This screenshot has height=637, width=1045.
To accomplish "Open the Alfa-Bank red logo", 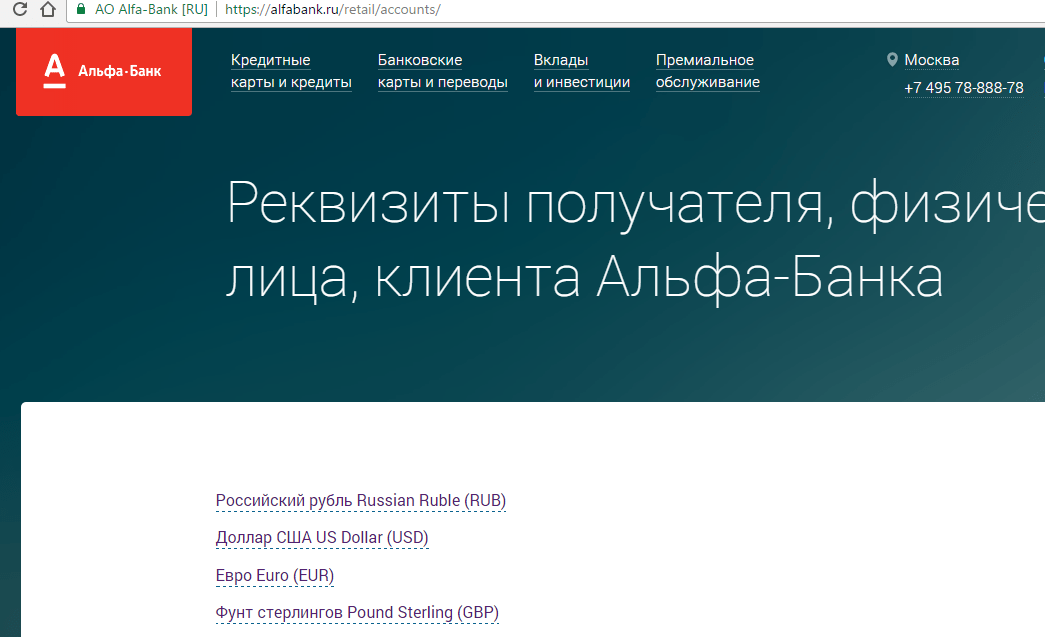I will pyautogui.click(x=104, y=71).
